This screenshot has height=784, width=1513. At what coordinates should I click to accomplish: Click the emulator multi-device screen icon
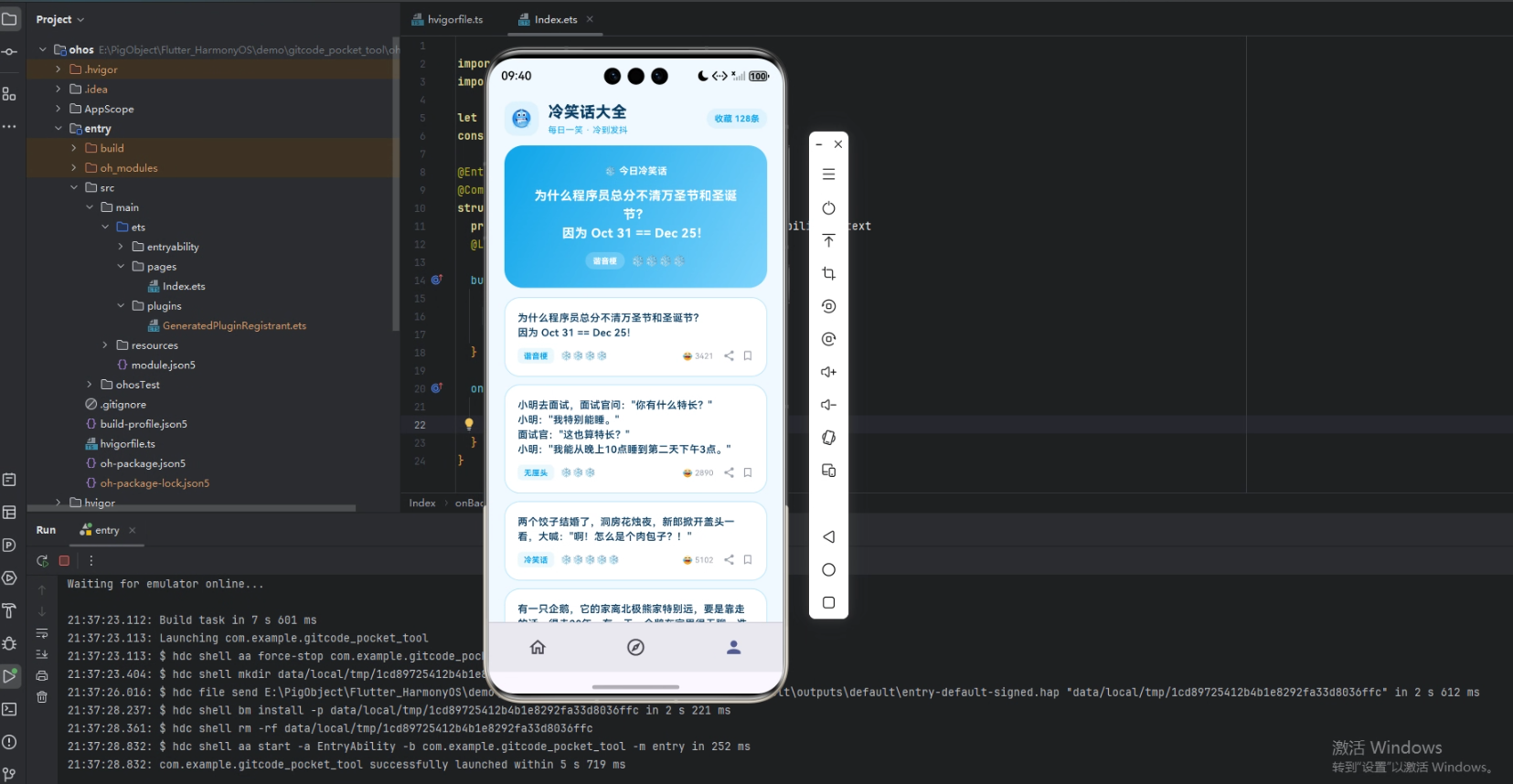828,471
